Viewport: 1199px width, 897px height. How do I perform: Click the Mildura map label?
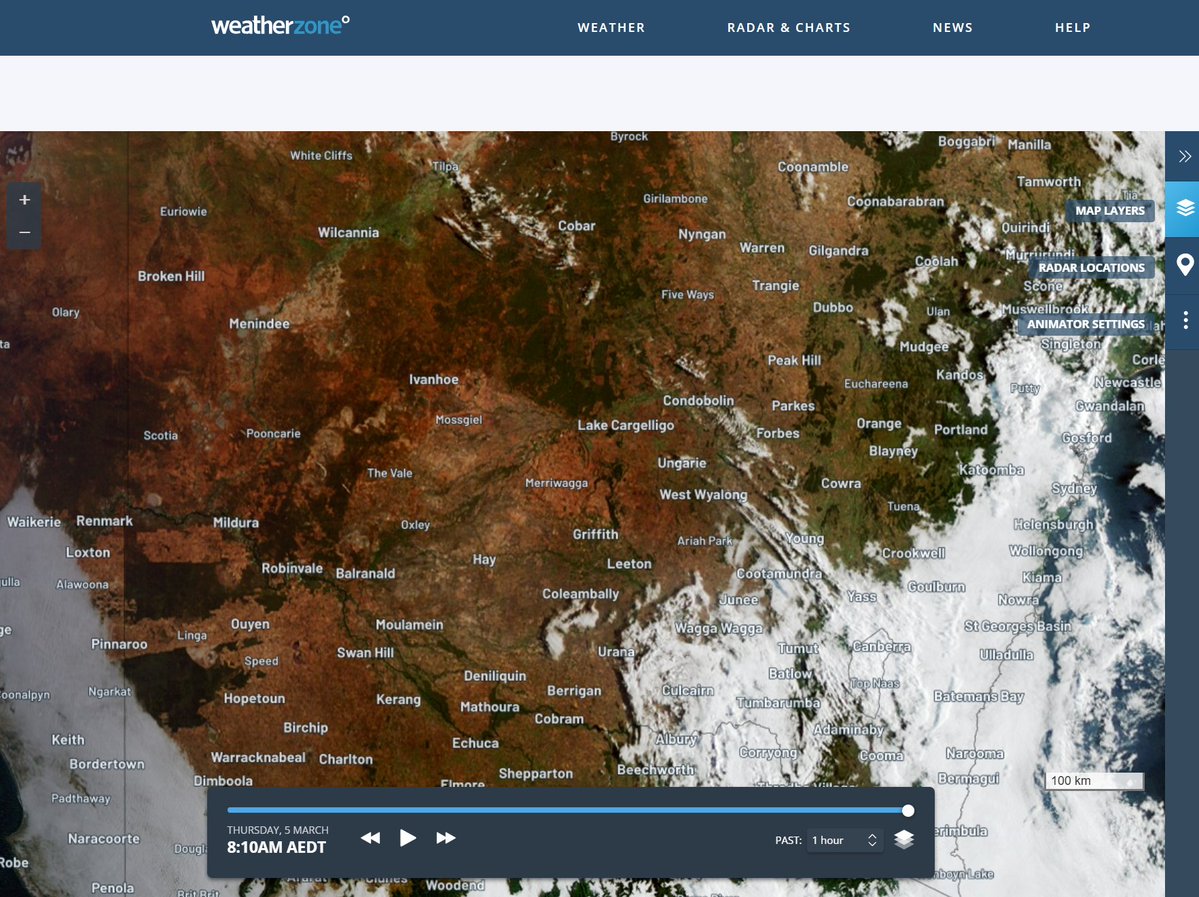(236, 522)
